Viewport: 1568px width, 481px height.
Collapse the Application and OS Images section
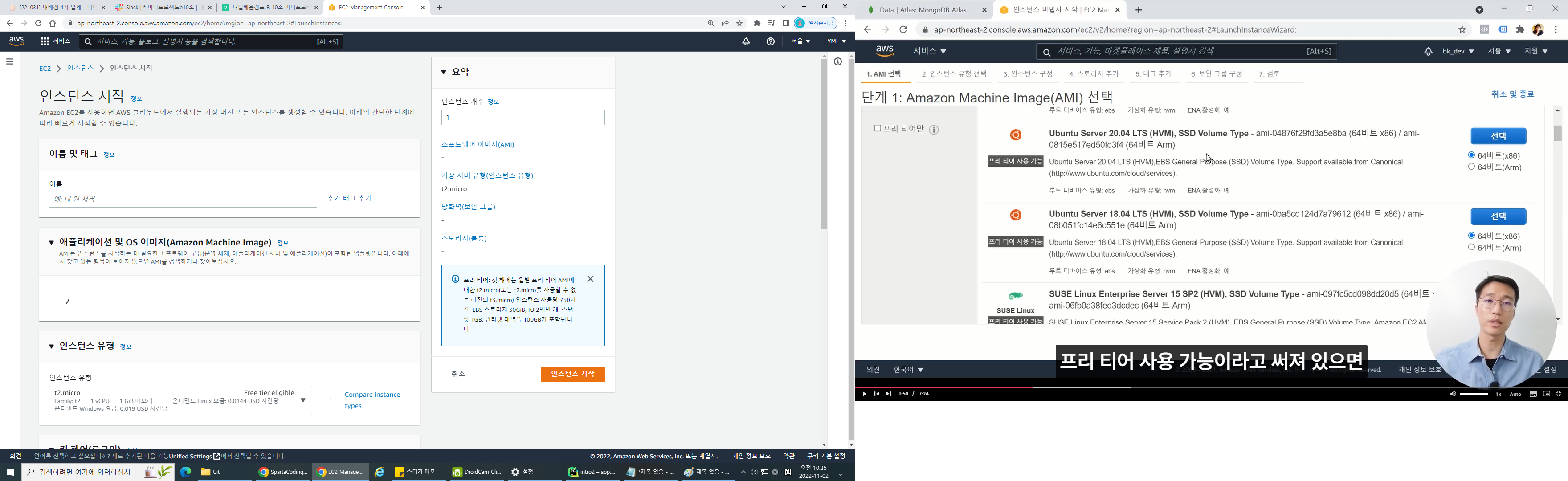click(52, 242)
